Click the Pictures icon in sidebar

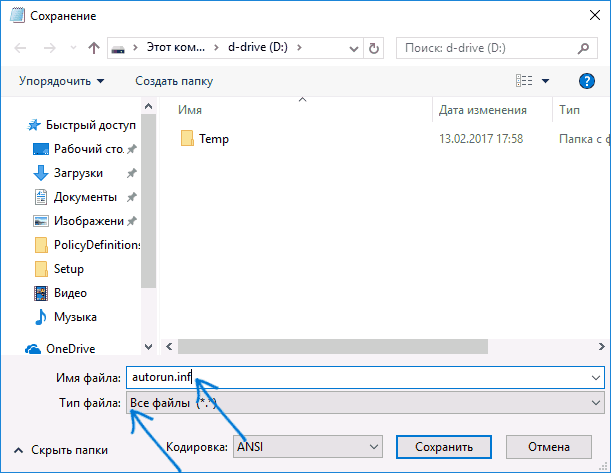[41, 221]
